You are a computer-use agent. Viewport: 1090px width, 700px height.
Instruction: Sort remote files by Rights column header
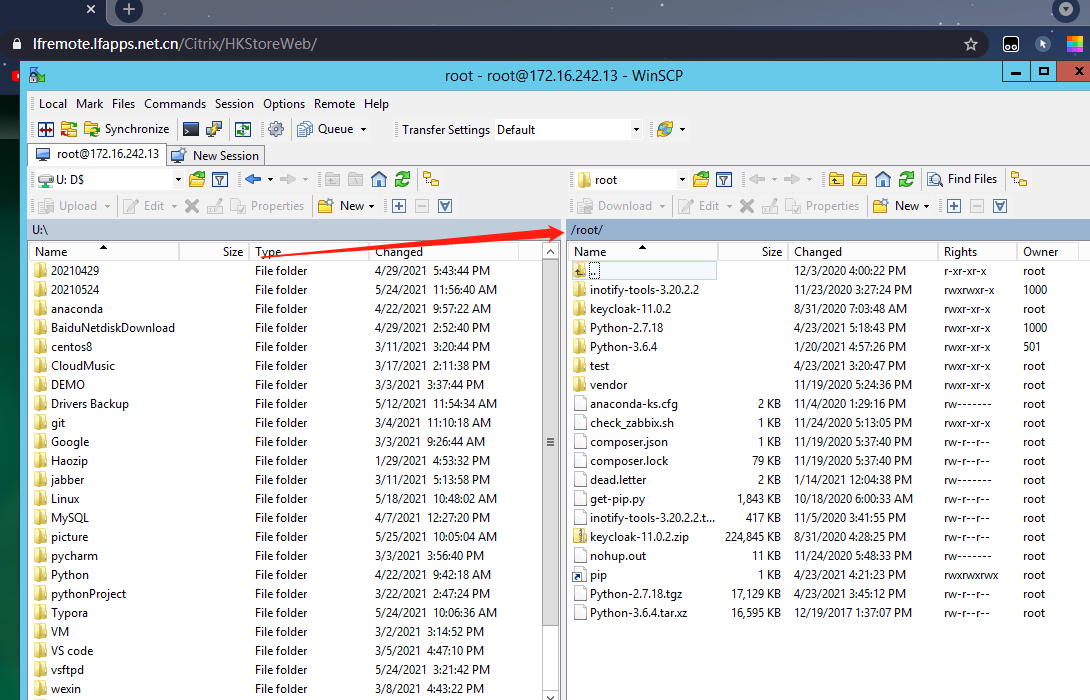[977, 252]
